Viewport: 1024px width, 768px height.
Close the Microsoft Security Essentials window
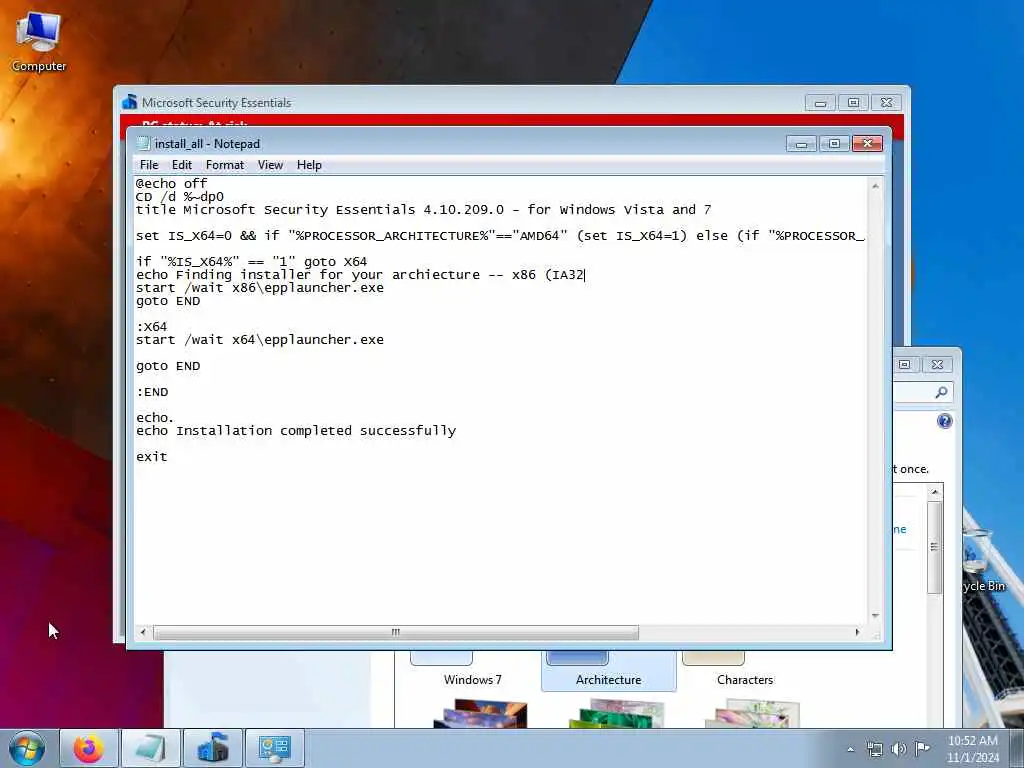(x=886, y=103)
